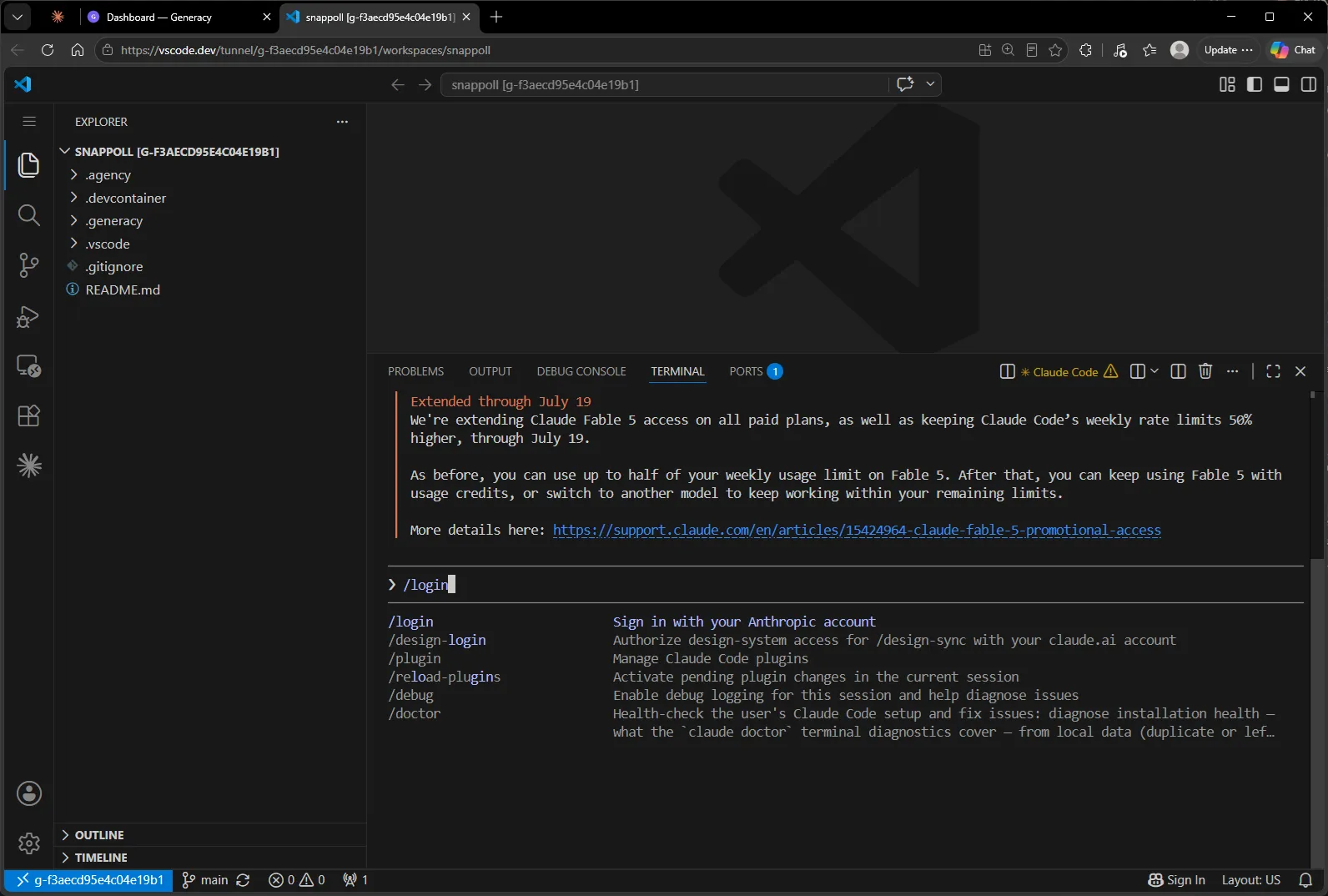Open Customize Layout button
The width and height of the screenshot is (1328, 896).
1227,84
